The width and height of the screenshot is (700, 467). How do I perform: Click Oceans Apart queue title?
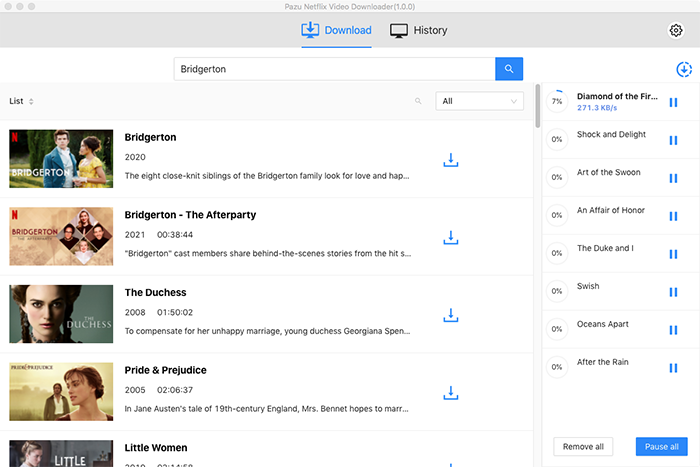(603, 324)
